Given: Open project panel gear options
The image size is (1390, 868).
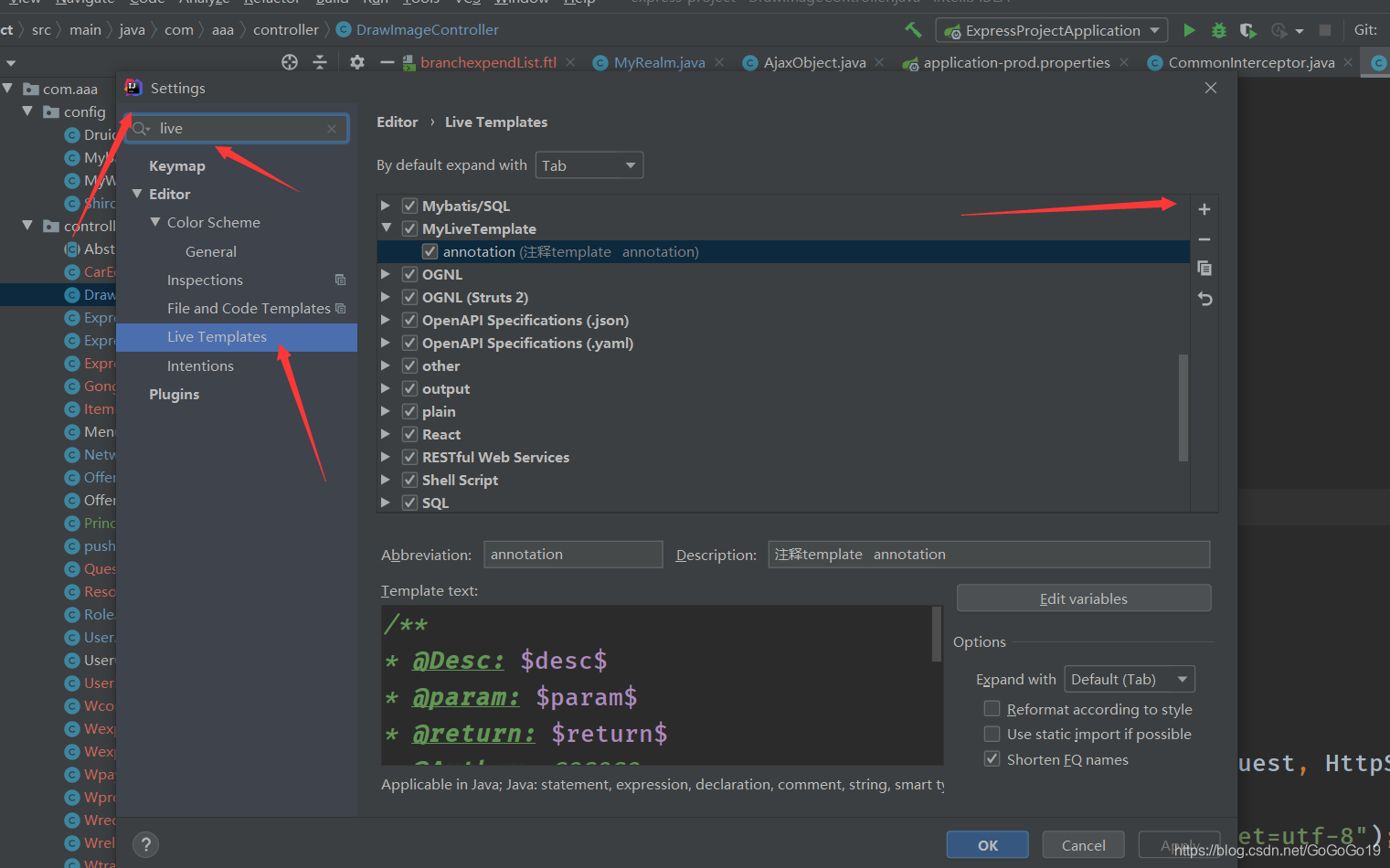Looking at the screenshot, I should coord(357,62).
